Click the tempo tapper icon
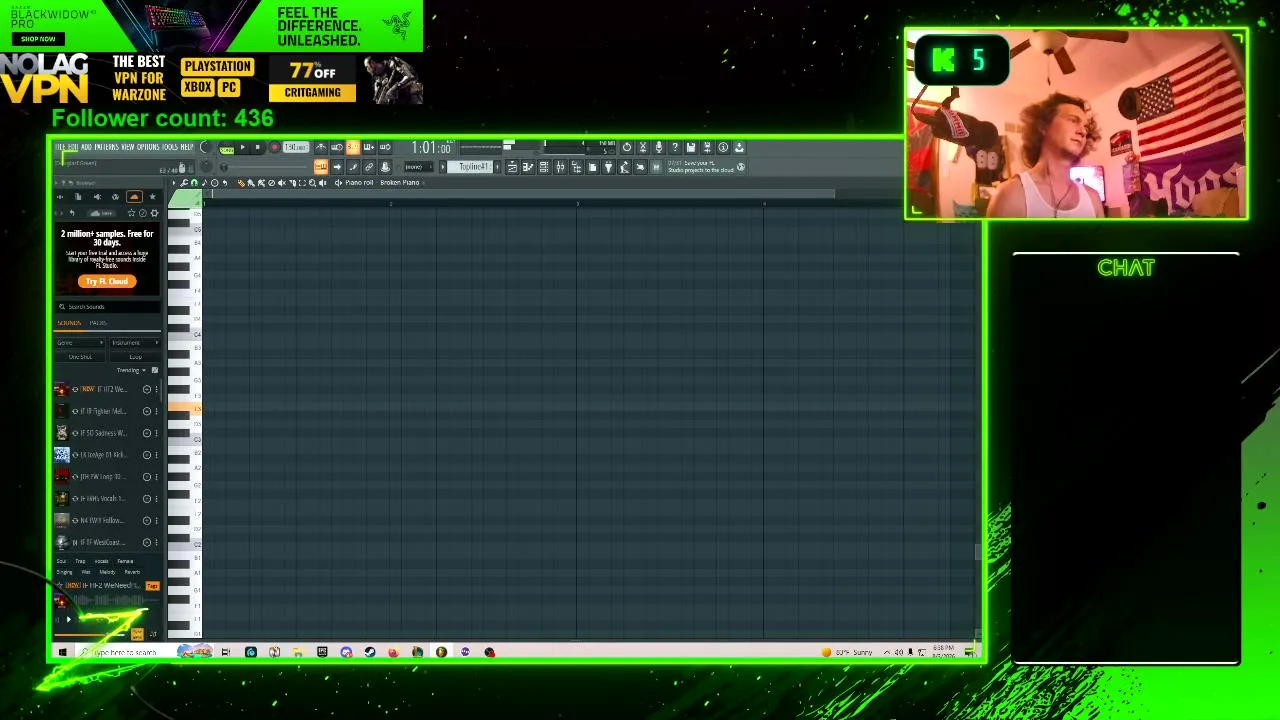 624,167
